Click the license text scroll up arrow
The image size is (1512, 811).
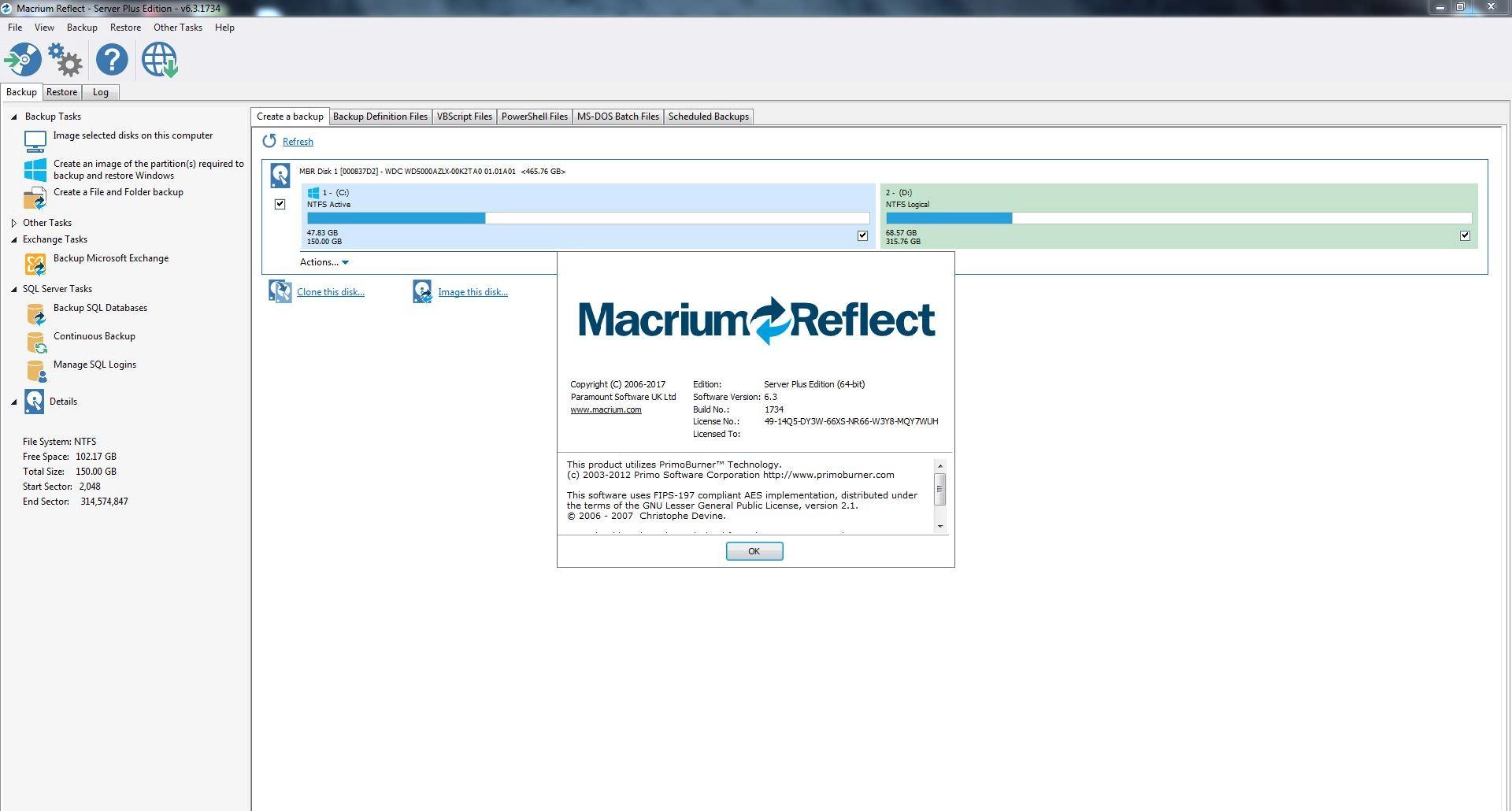pyautogui.click(x=939, y=466)
